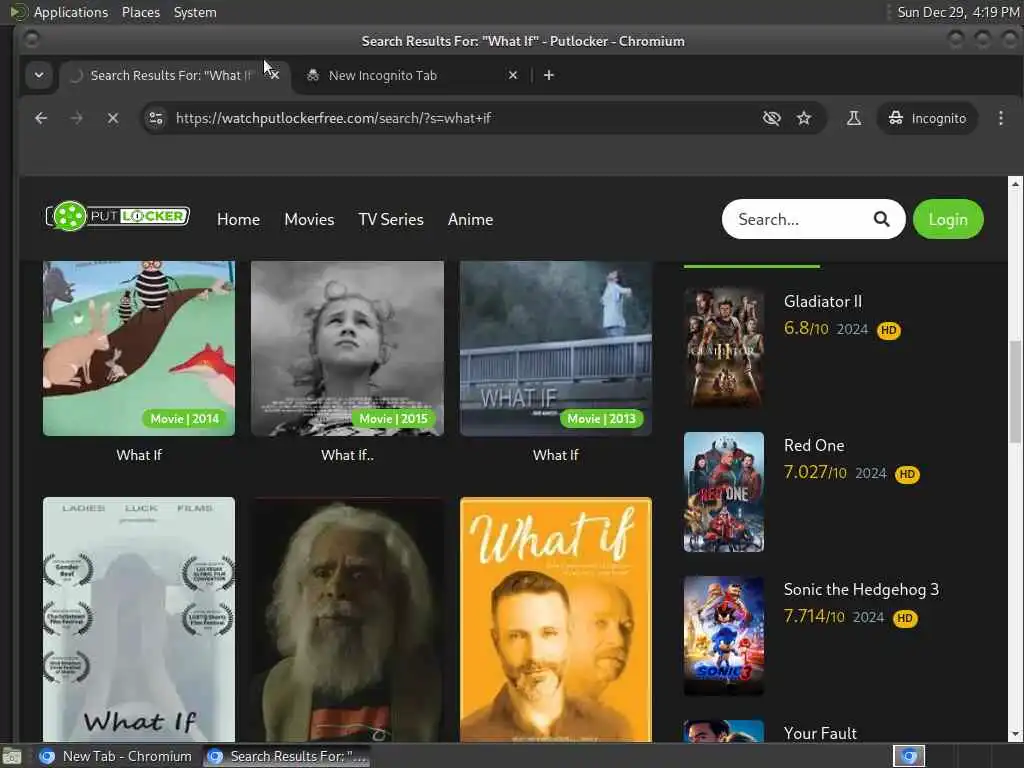Click the Movie | 2014 badge
The image size is (1024, 768).
click(x=185, y=419)
